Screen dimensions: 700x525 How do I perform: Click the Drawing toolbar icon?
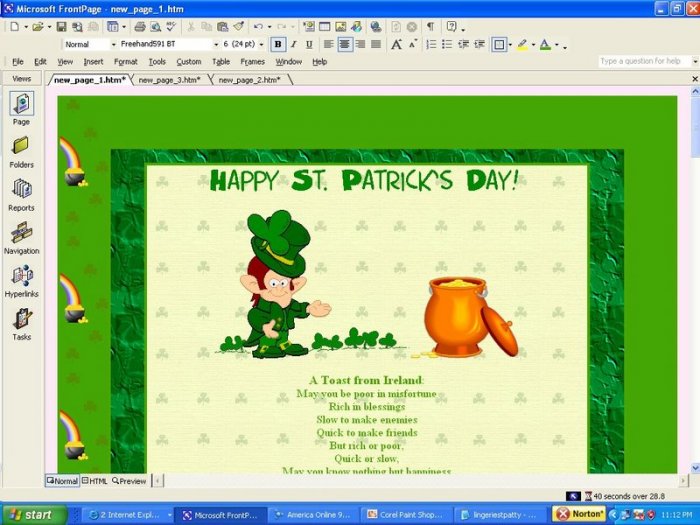pos(356,27)
